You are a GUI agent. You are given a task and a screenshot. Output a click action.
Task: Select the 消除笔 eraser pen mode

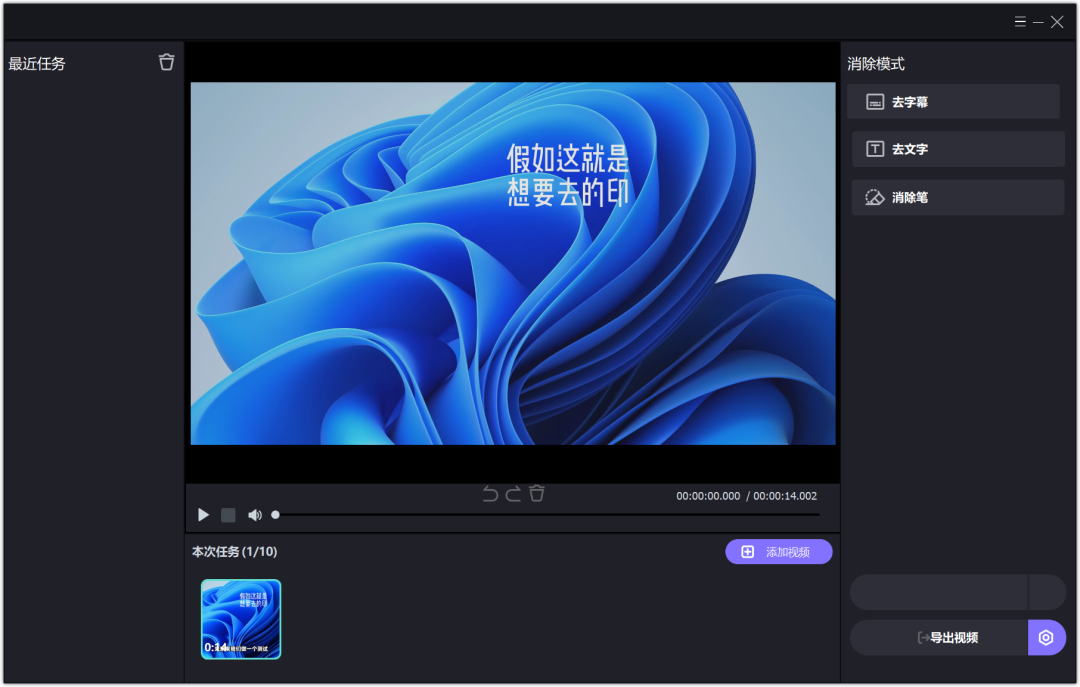(958, 198)
